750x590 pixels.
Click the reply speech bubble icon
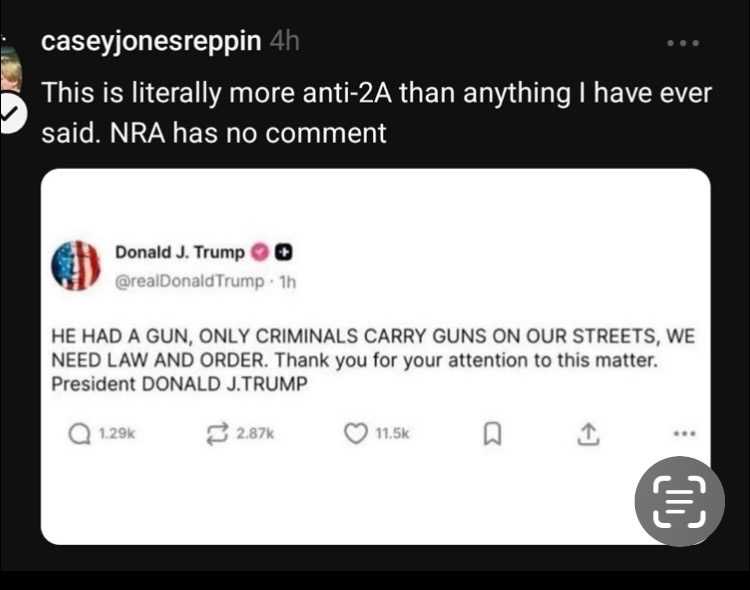coord(78,433)
